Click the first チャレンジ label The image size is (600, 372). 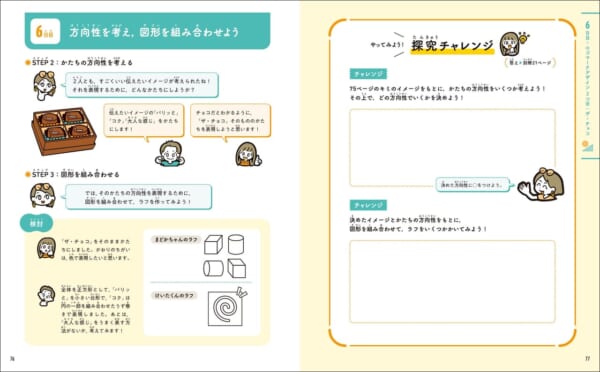pos(368,74)
